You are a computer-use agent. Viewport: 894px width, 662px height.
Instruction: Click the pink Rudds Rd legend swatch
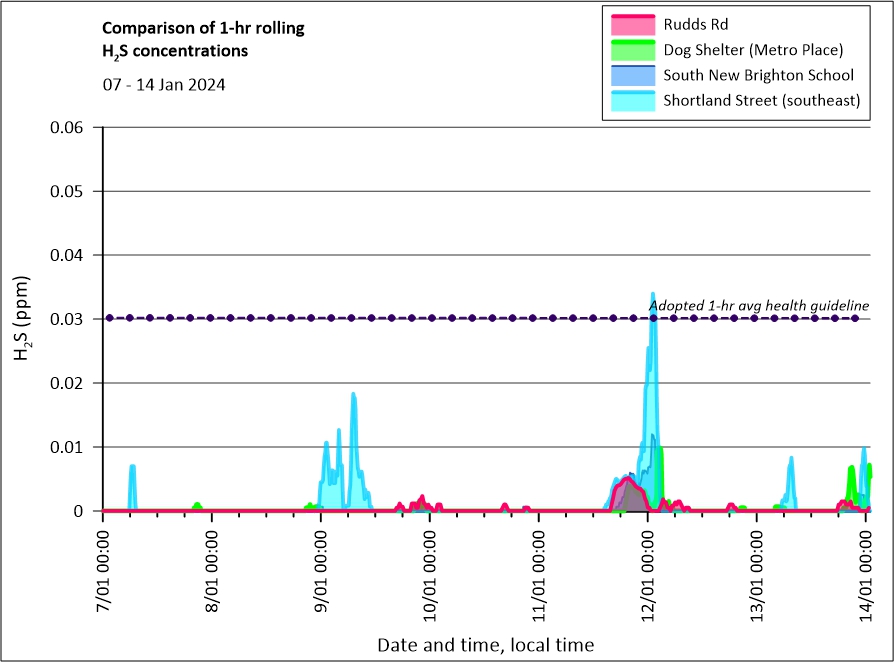[x=632, y=24]
